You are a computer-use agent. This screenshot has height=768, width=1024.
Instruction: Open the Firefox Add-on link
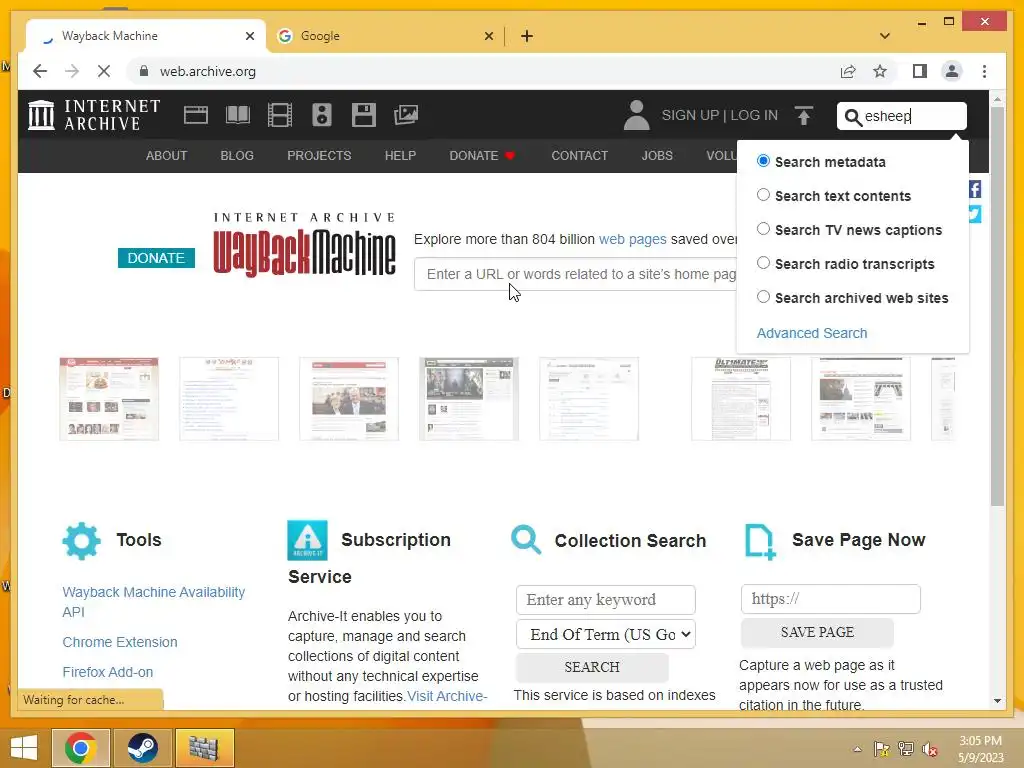(108, 672)
